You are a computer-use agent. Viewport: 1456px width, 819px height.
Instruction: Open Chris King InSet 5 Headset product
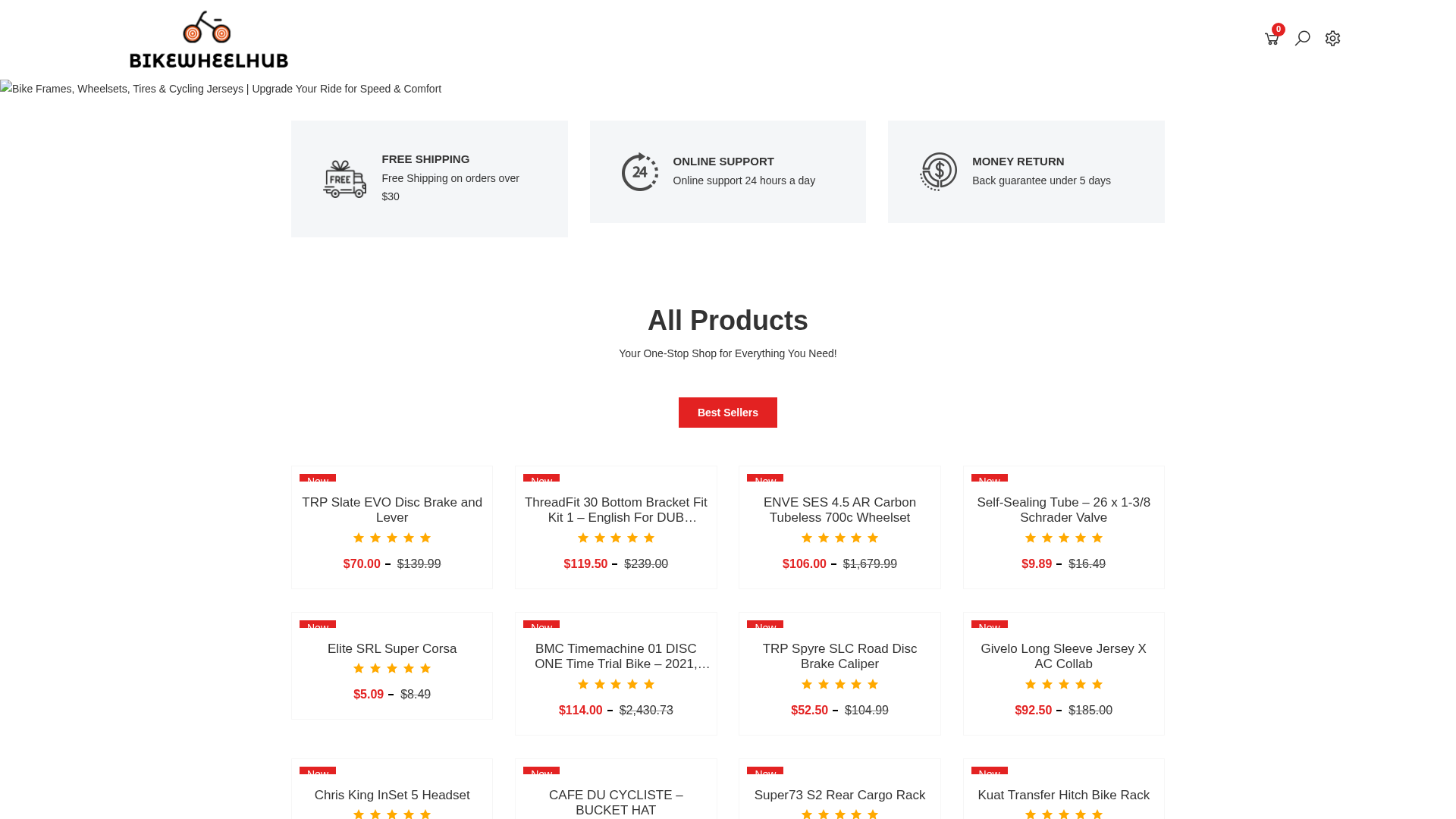(x=392, y=795)
